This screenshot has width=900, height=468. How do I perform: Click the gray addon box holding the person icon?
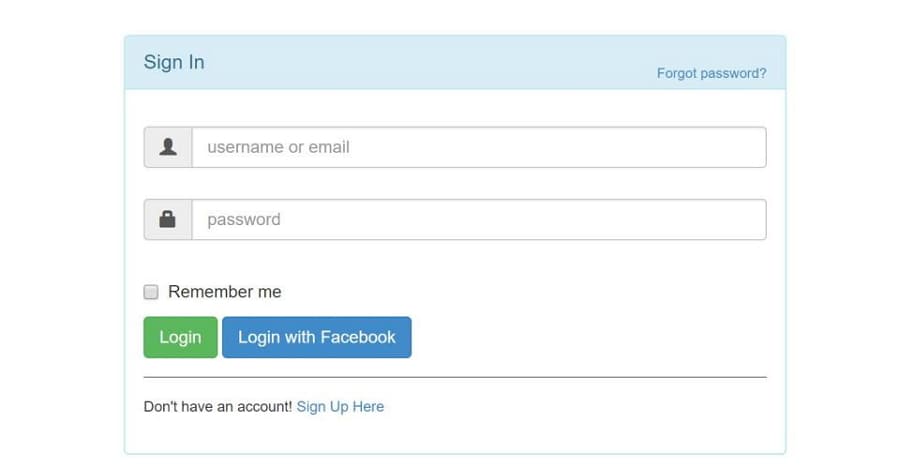point(168,147)
